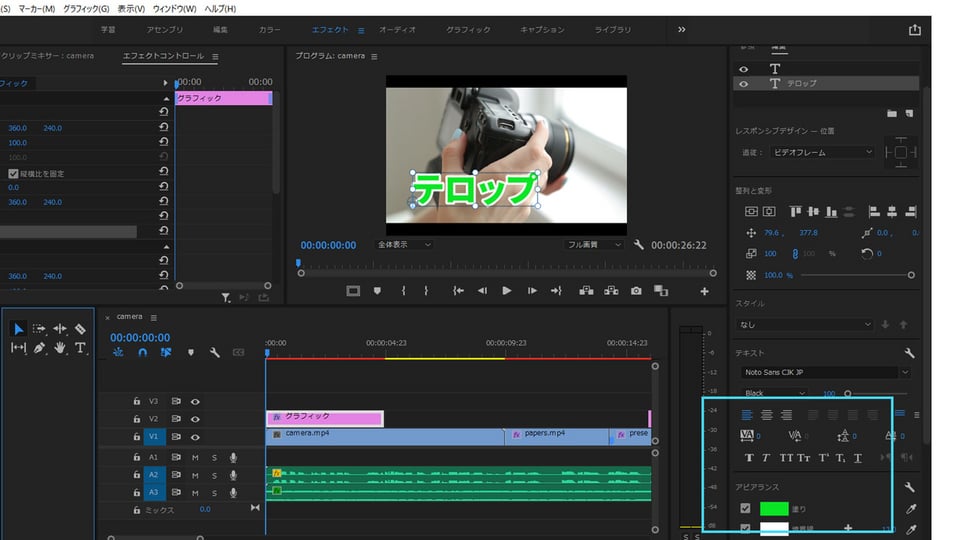This screenshot has height=540, width=960.
Task: Open the ビデオフレーム pin-to dropdown
Action: click(821, 152)
